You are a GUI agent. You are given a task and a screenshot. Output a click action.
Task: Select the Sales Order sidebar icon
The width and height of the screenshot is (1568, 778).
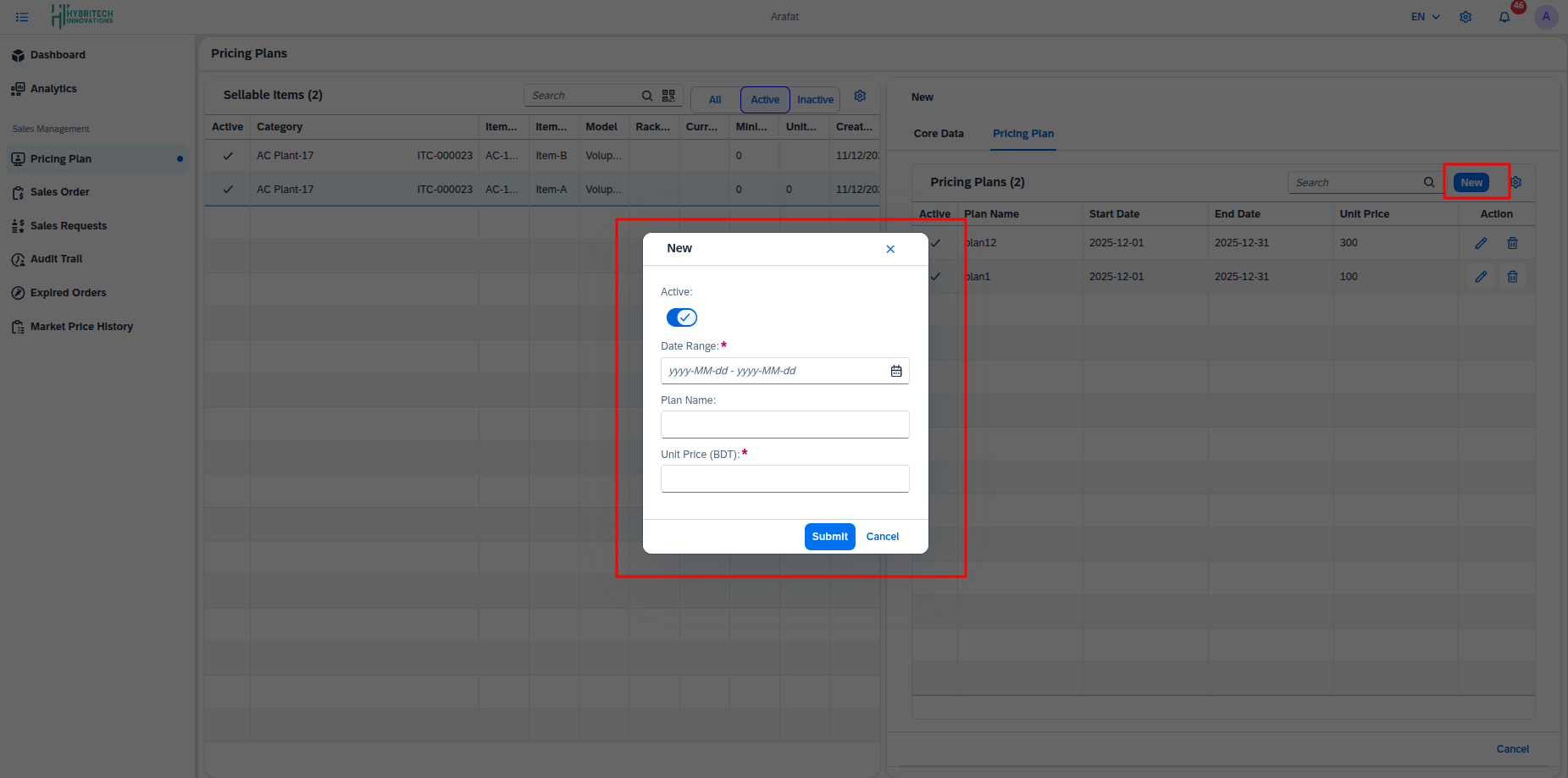click(x=19, y=192)
